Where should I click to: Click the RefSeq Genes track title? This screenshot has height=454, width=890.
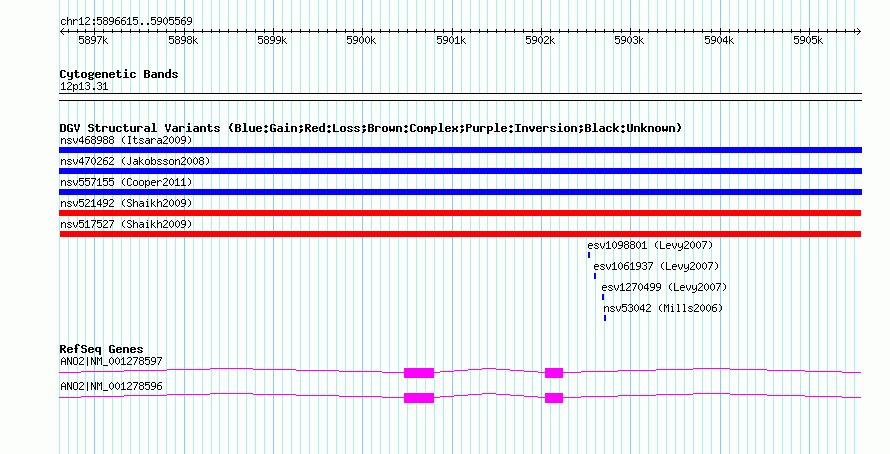[101, 350]
